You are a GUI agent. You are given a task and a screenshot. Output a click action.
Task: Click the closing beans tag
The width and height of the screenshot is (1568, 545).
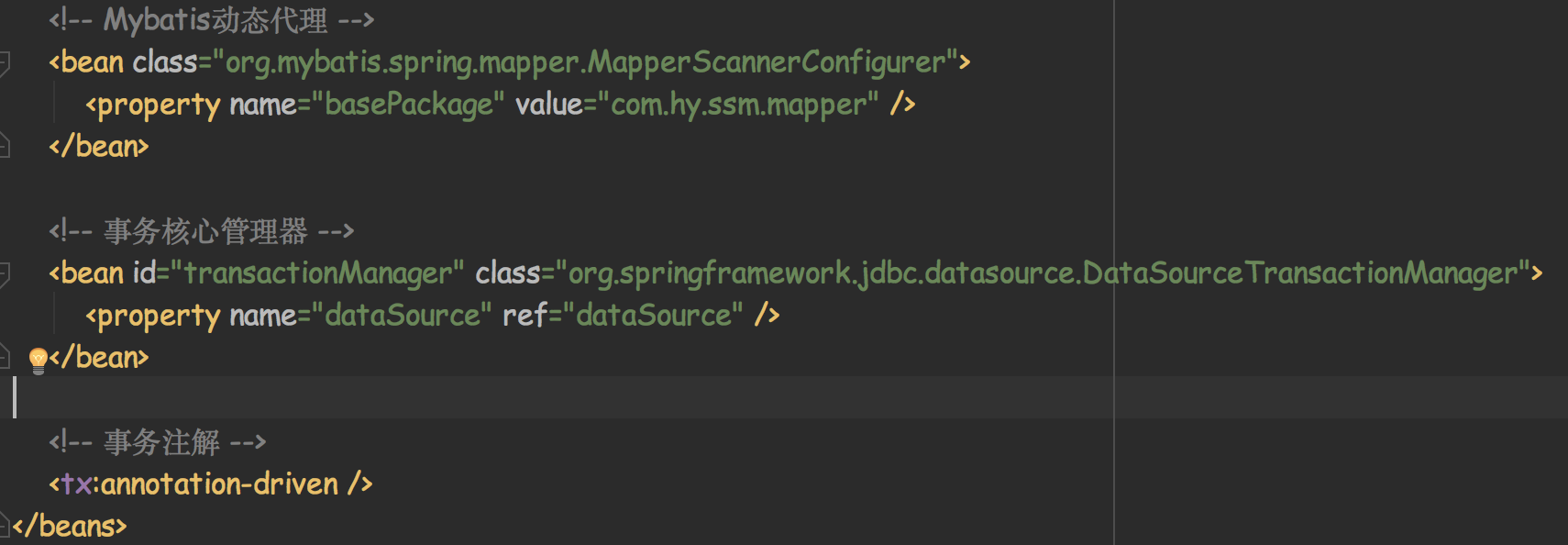[70, 526]
